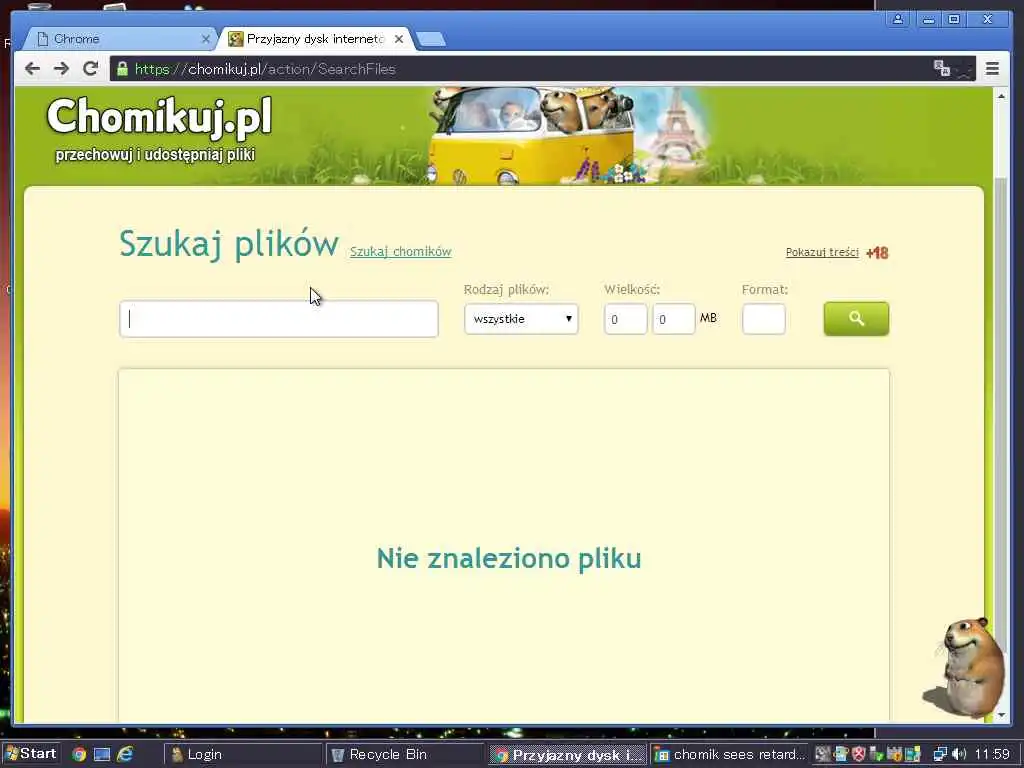Screen dimensions: 1024x768
Task: Click the maximum Wielkość size field
Action: click(673, 319)
